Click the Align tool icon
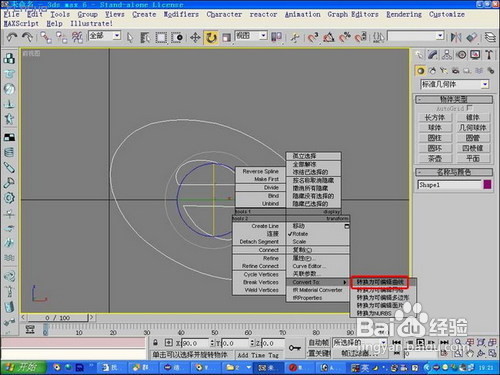Screen dimensions: 500x375 (472, 37)
